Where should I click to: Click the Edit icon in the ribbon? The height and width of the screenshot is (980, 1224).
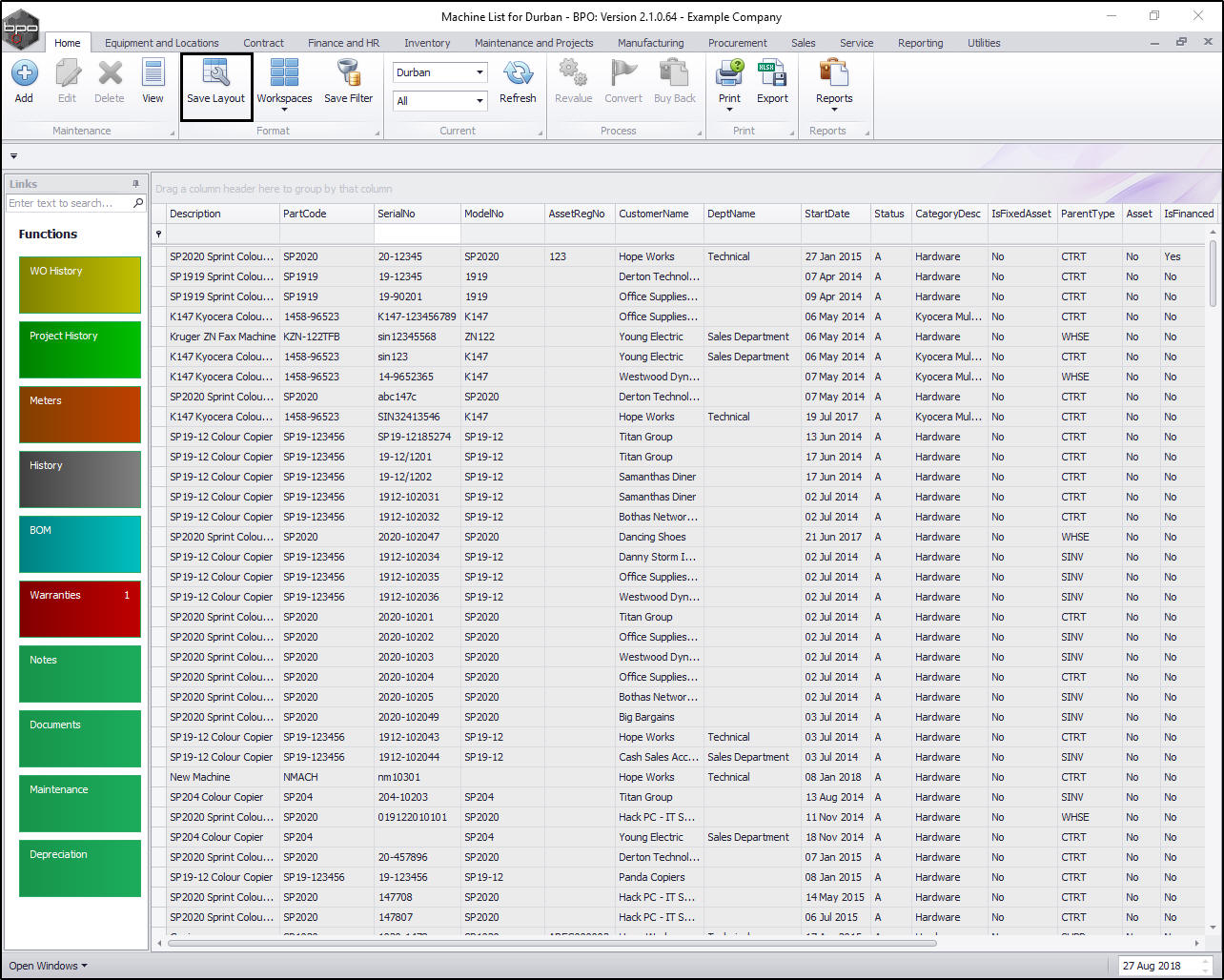click(x=67, y=72)
